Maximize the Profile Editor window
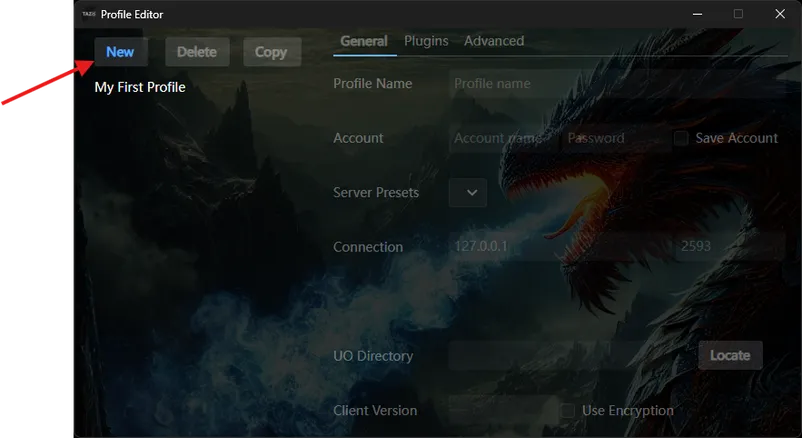Screen dimensions: 802x438 point(738,14)
